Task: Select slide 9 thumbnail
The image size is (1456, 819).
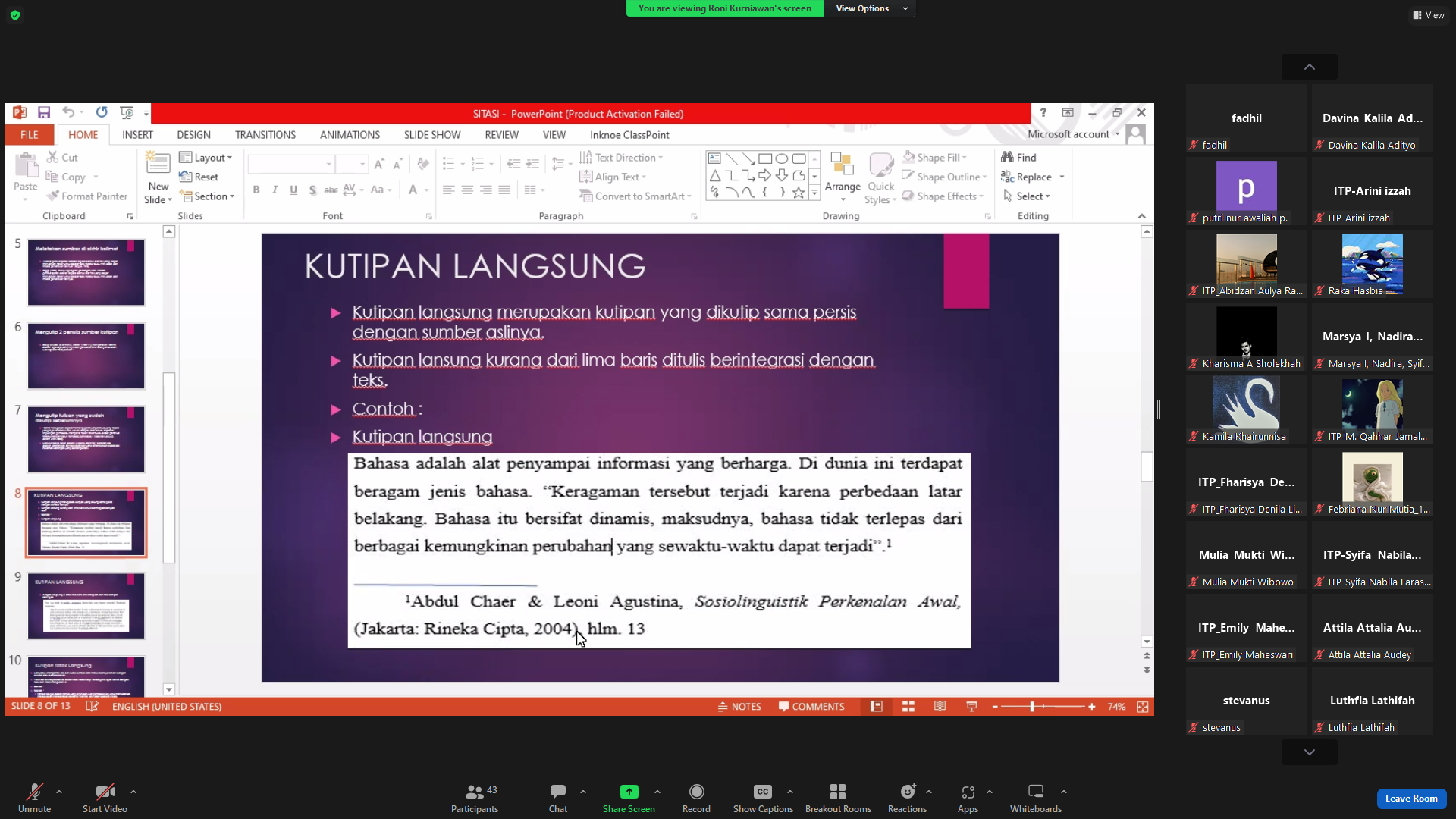Action: pos(86,606)
